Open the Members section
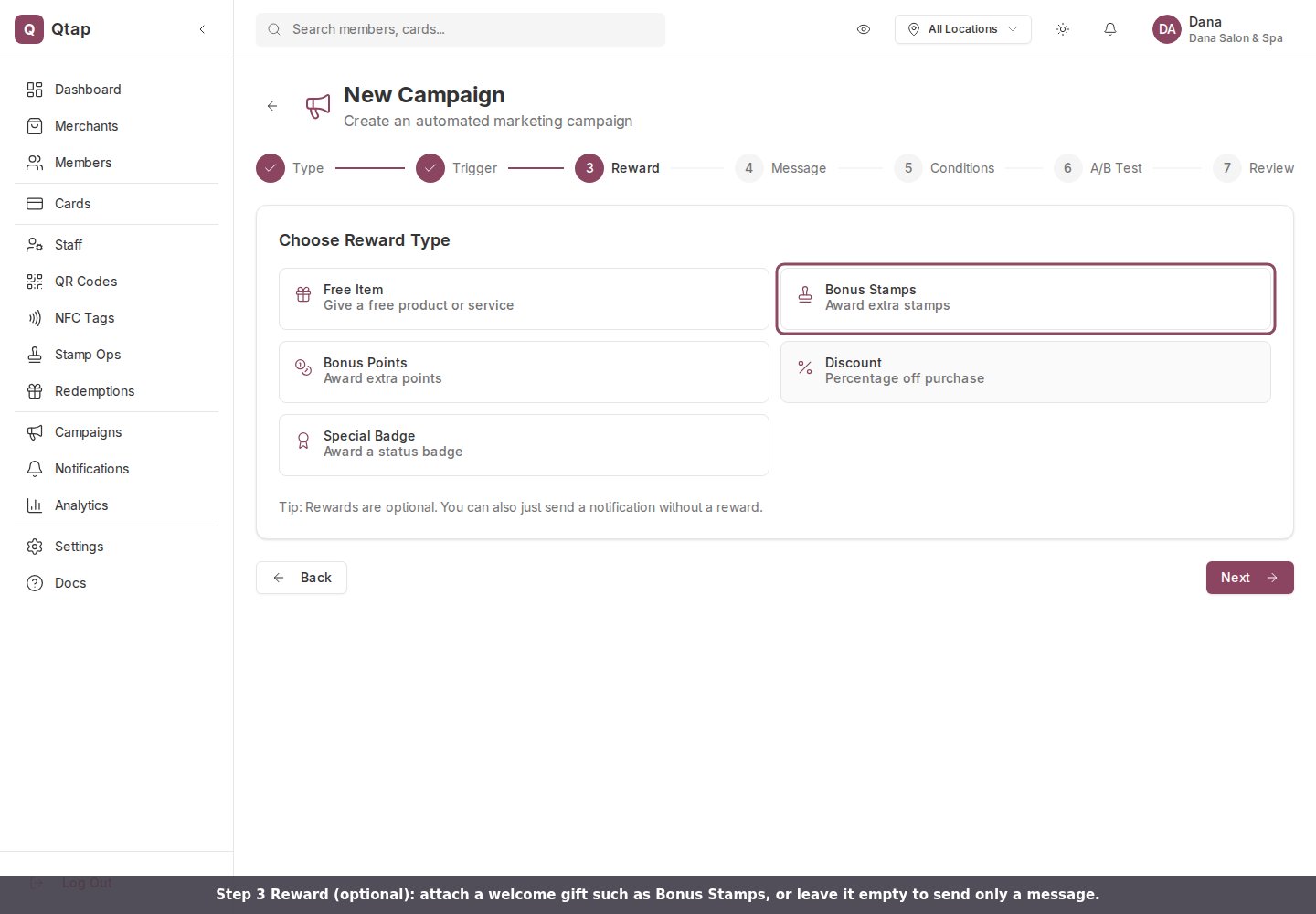The image size is (1316, 914). point(116,163)
